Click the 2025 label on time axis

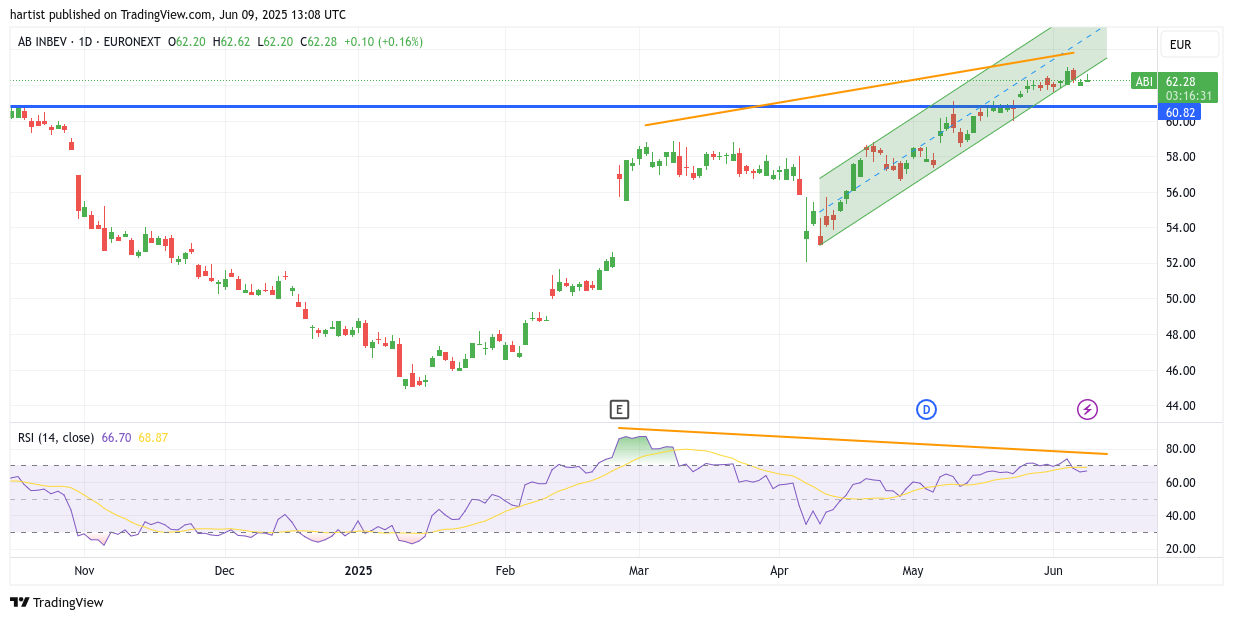[358, 571]
